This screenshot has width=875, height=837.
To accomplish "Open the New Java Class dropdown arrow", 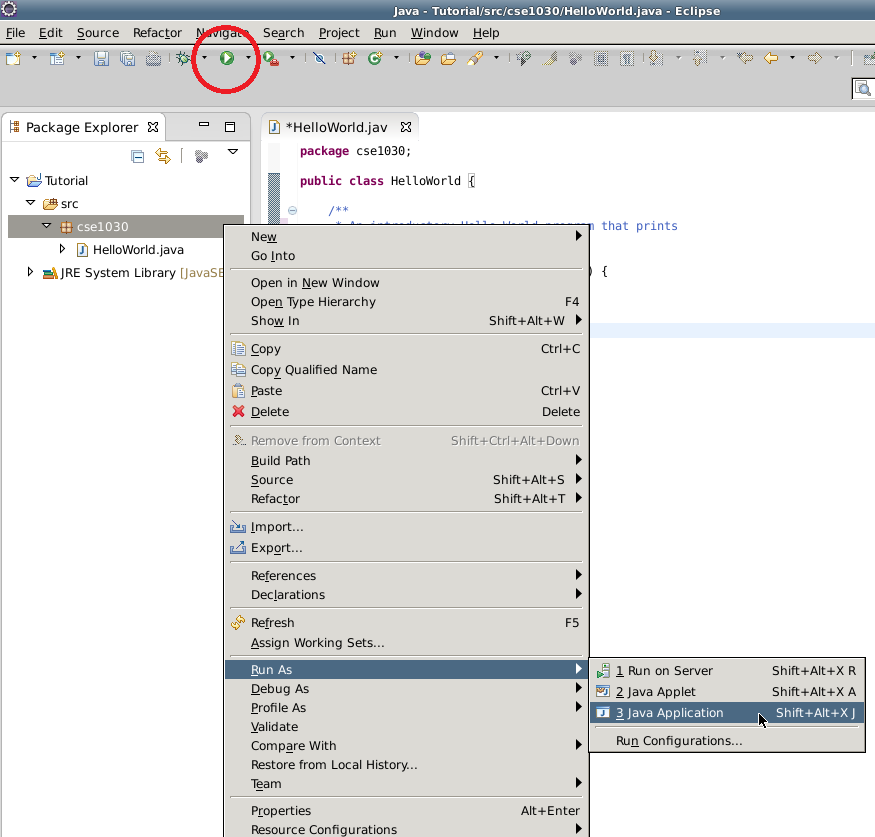I will tap(396, 57).
